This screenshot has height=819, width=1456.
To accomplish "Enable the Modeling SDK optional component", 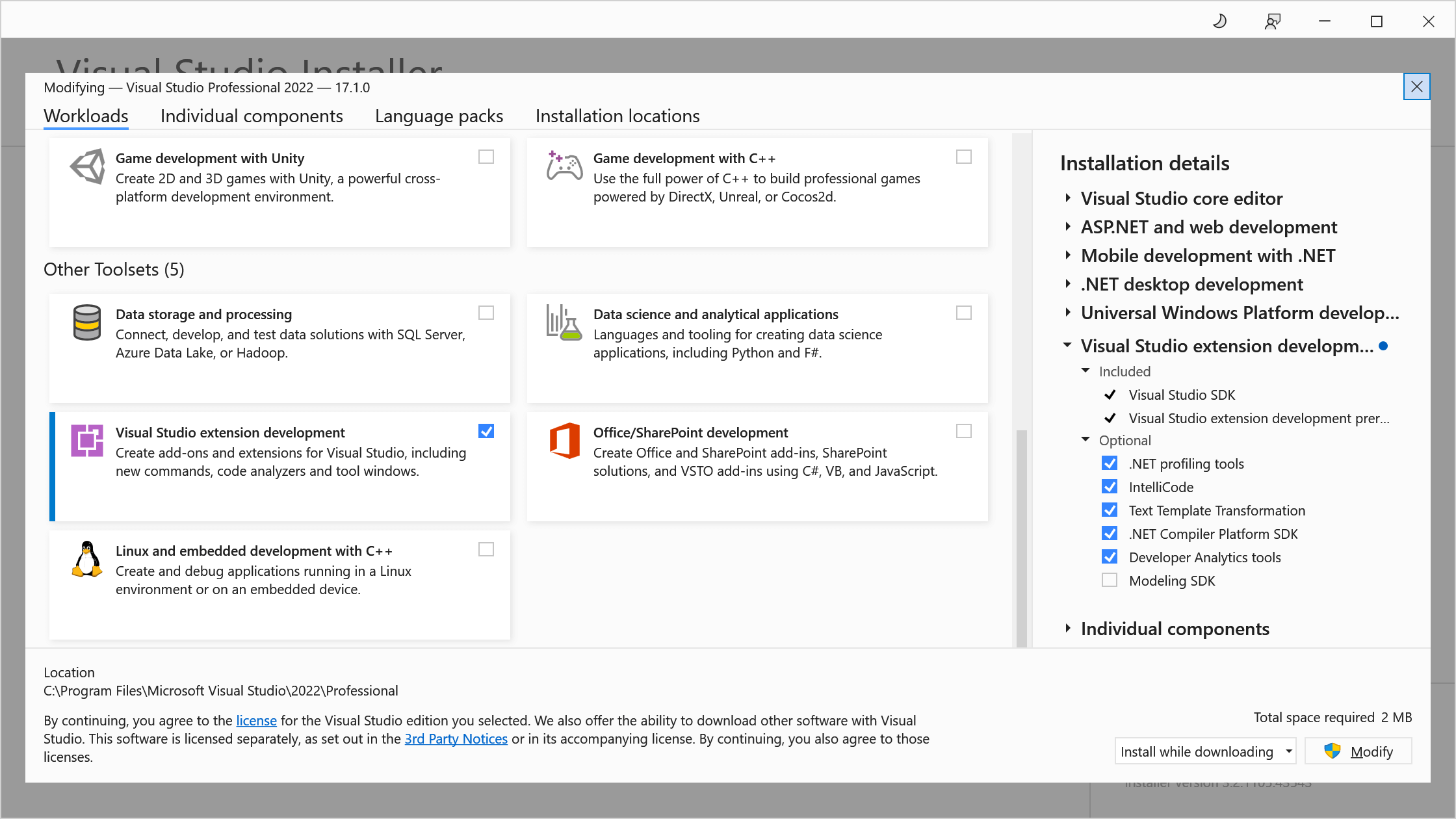I will pyautogui.click(x=1109, y=579).
